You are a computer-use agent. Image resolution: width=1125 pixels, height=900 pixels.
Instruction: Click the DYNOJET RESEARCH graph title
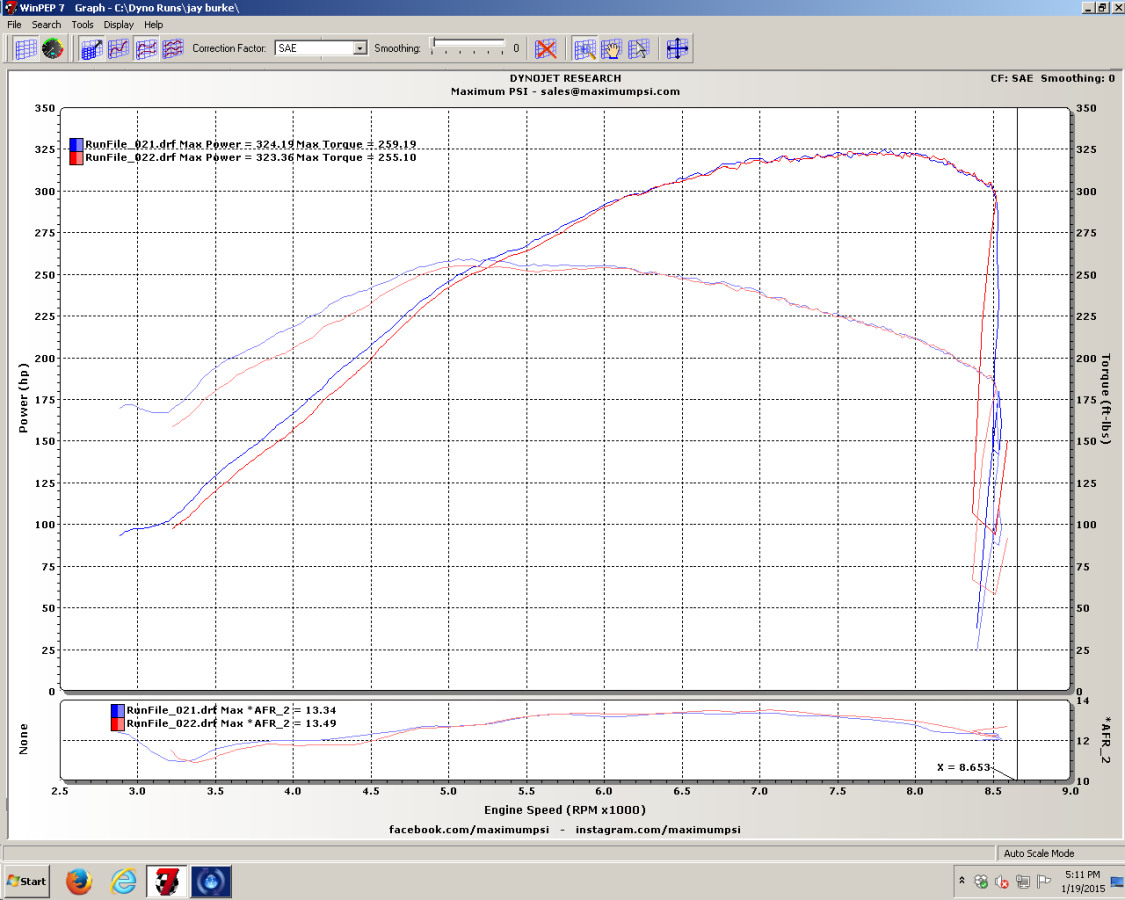click(x=565, y=79)
